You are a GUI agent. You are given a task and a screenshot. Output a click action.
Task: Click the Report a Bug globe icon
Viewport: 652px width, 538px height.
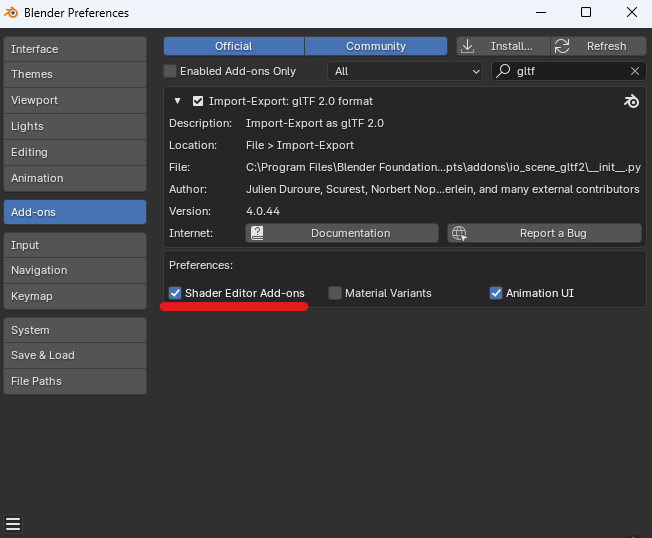click(x=459, y=233)
